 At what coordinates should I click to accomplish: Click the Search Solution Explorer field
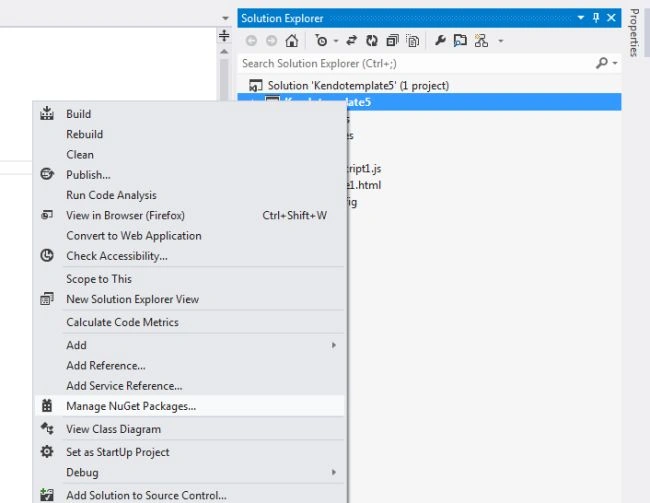point(417,63)
